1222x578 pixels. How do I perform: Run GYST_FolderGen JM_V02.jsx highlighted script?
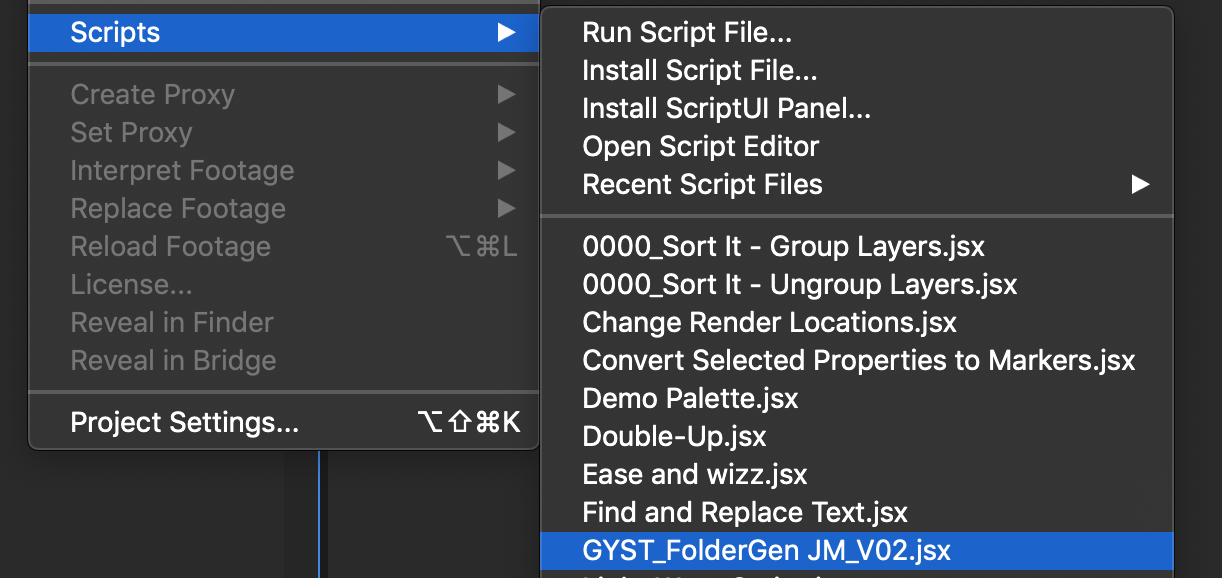tap(857, 551)
